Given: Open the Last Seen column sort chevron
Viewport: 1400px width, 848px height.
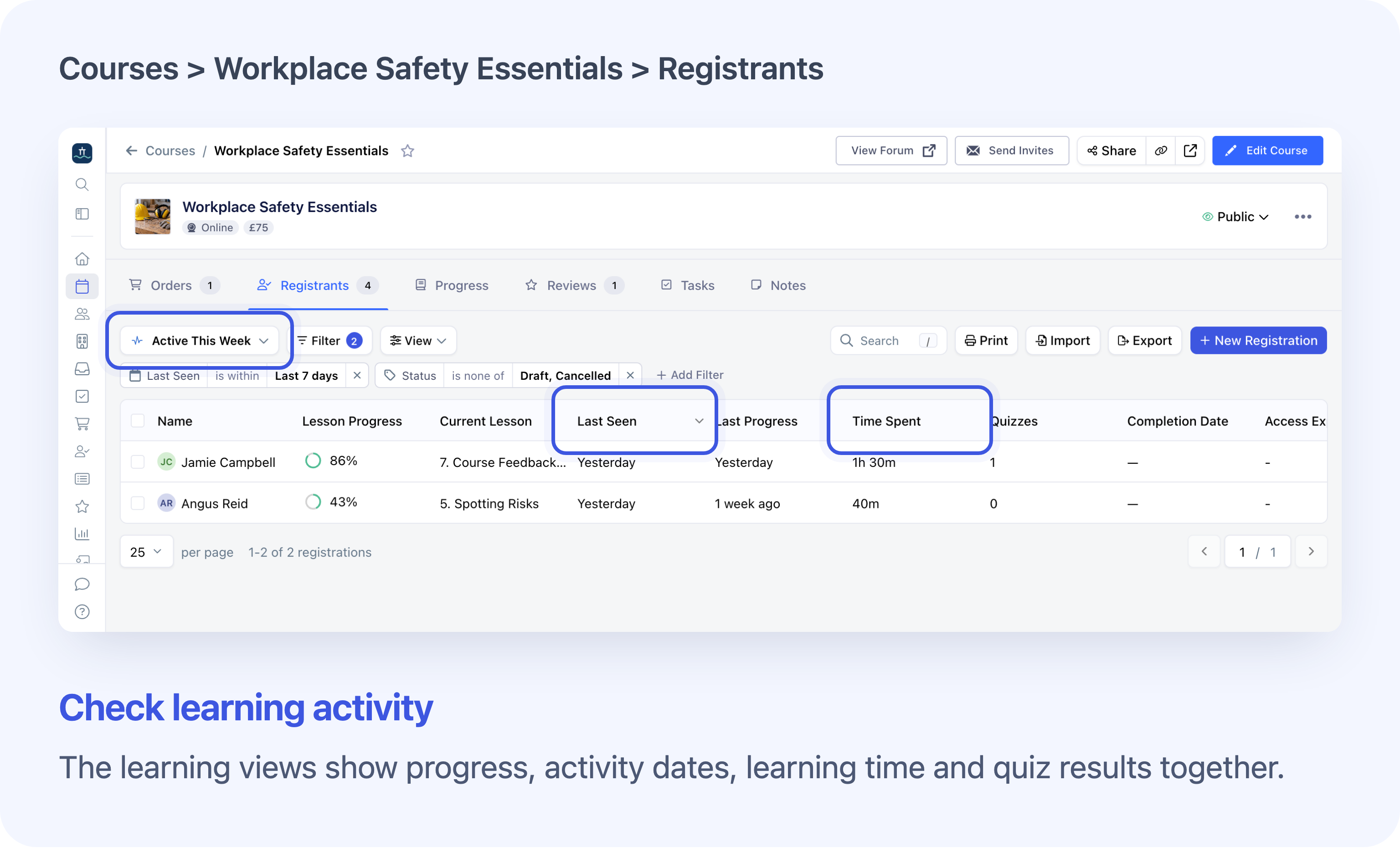Looking at the screenshot, I should [x=699, y=421].
